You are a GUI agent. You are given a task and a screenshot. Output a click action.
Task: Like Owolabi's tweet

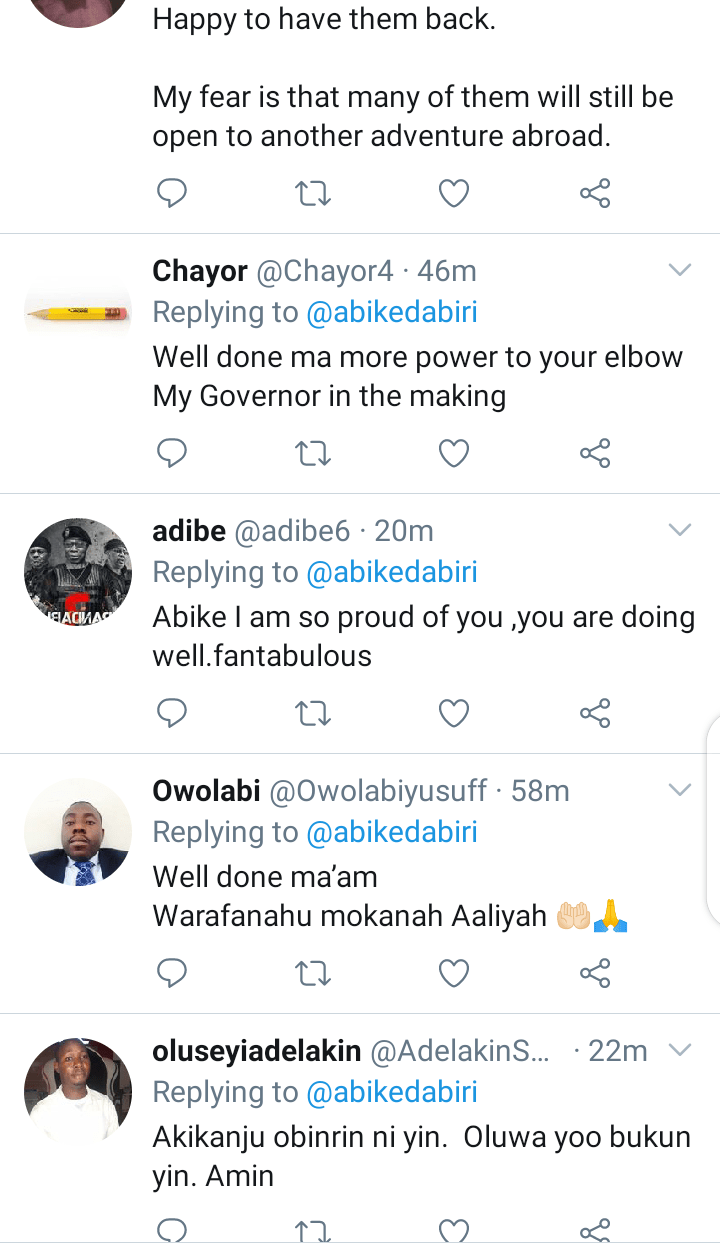pos(454,972)
